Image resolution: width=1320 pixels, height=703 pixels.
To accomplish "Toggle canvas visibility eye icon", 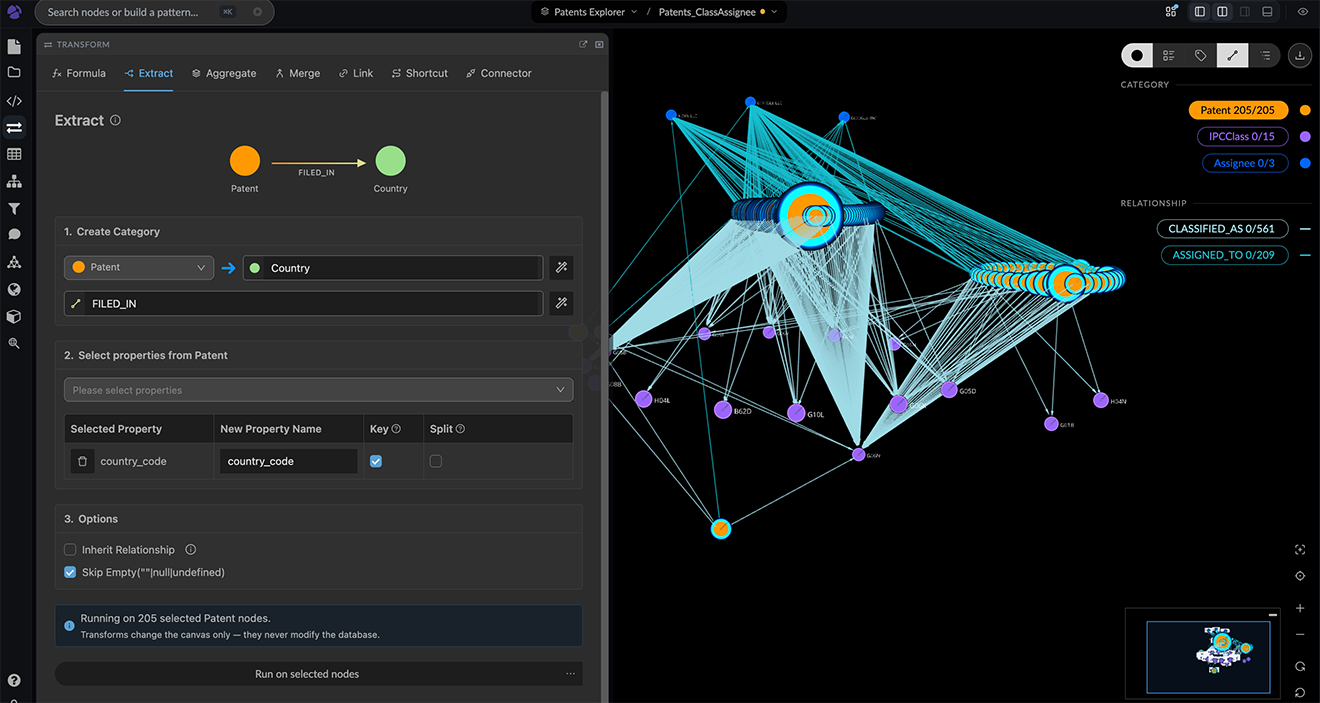I will 1303,12.
